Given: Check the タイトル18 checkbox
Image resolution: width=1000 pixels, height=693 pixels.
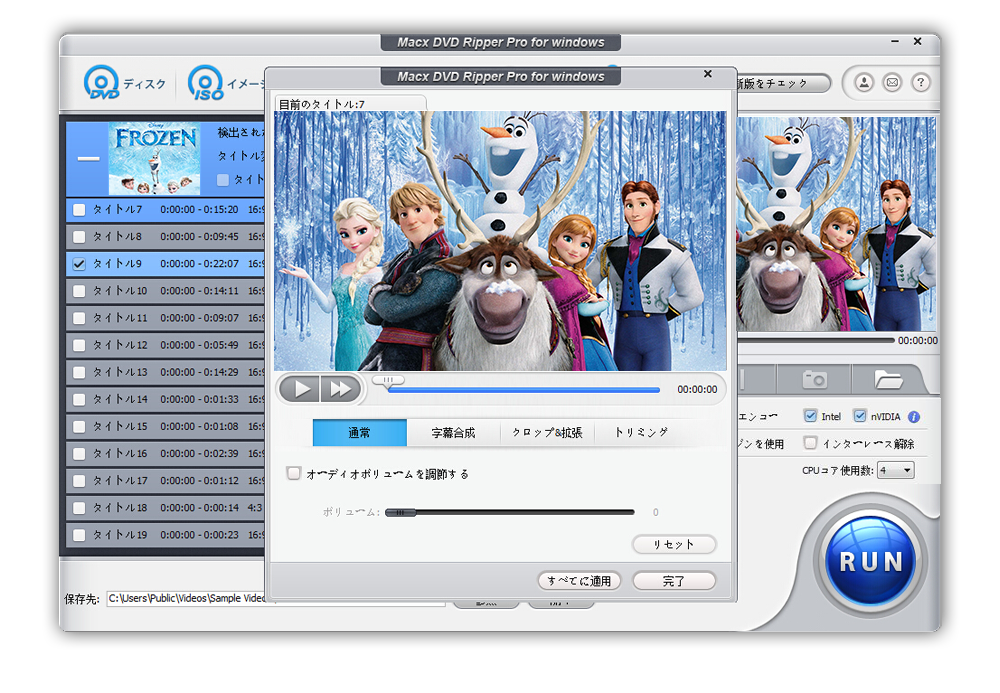Looking at the screenshot, I should pyautogui.click(x=79, y=508).
